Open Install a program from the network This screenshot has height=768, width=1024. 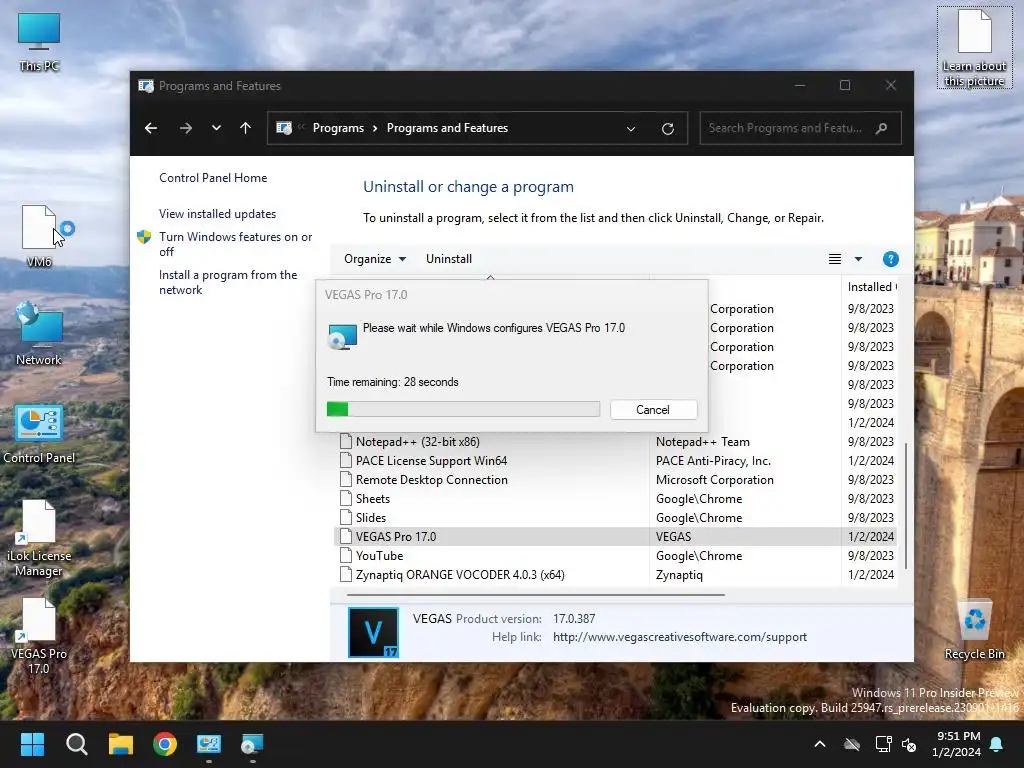[x=228, y=282]
